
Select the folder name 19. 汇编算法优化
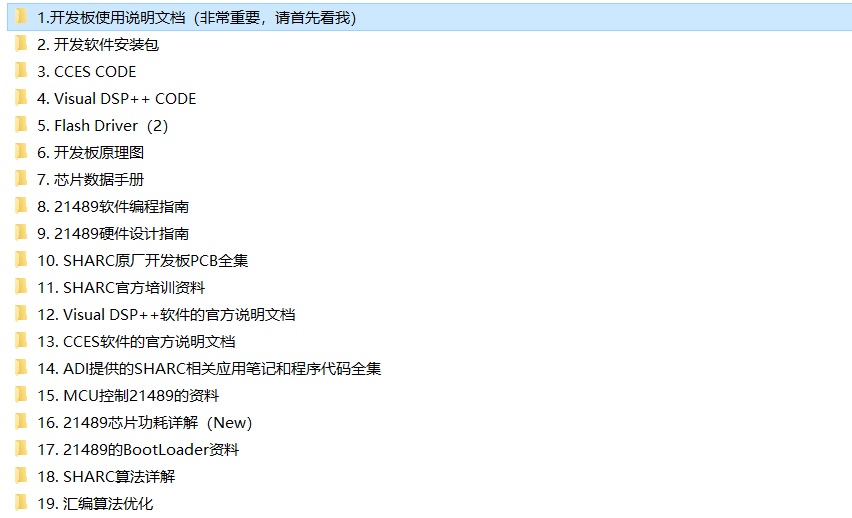95,503
